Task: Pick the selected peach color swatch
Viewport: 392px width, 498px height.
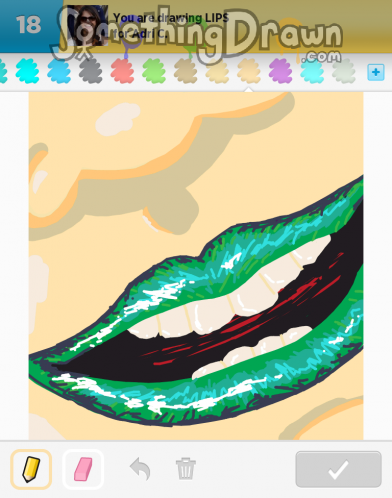Action: point(249,71)
